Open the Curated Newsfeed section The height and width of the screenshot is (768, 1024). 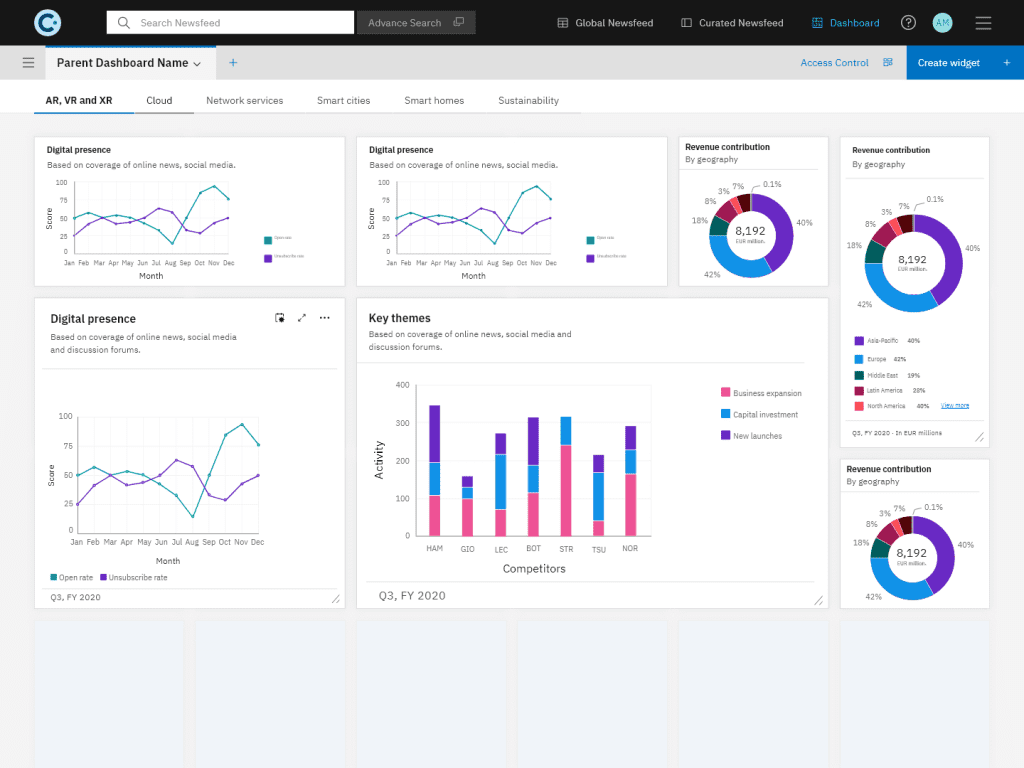(x=731, y=22)
